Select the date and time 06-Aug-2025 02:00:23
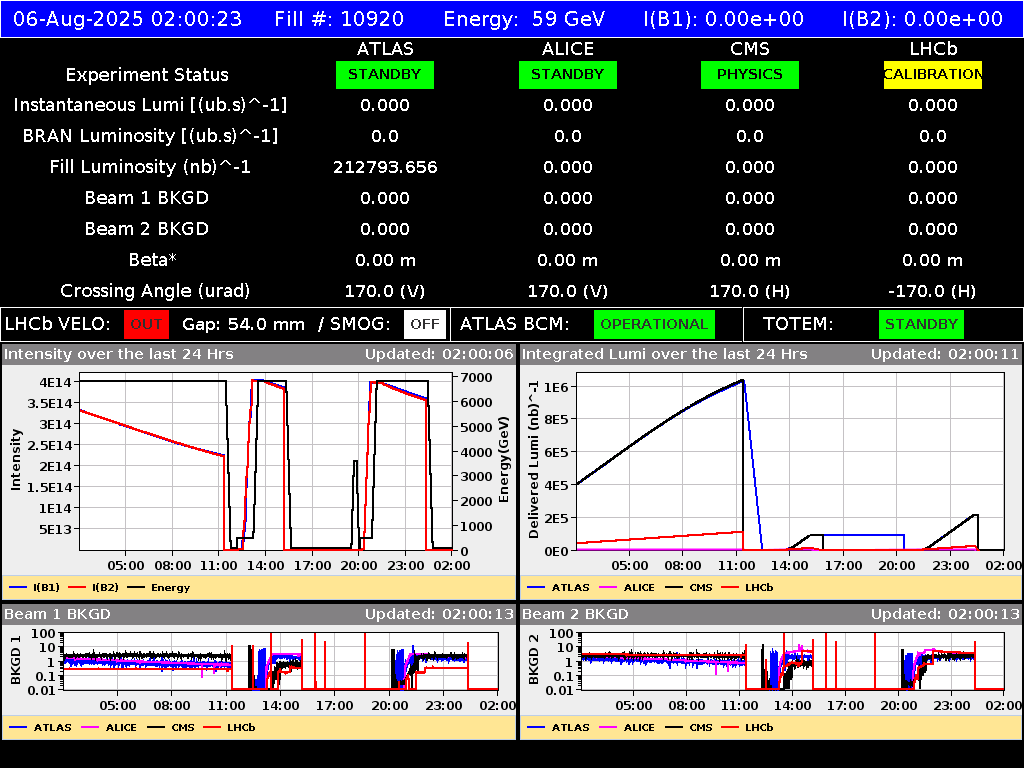 click(x=127, y=18)
